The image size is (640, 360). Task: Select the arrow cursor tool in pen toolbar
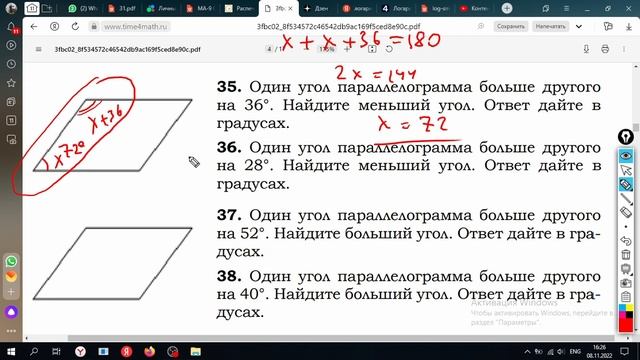click(x=626, y=170)
